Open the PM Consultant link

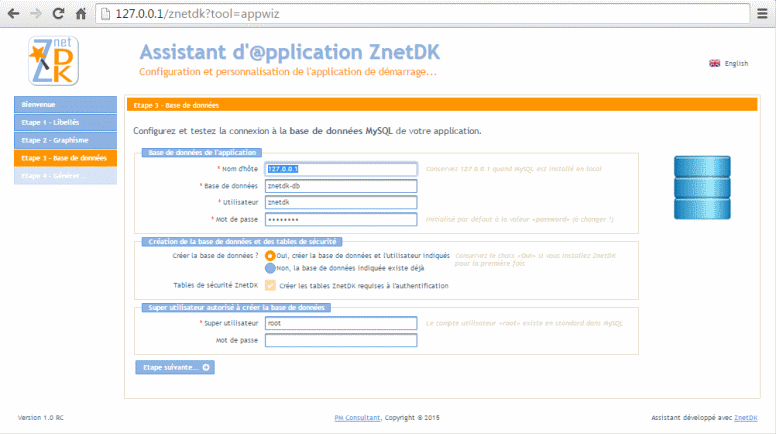pyautogui.click(x=357, y=418)
